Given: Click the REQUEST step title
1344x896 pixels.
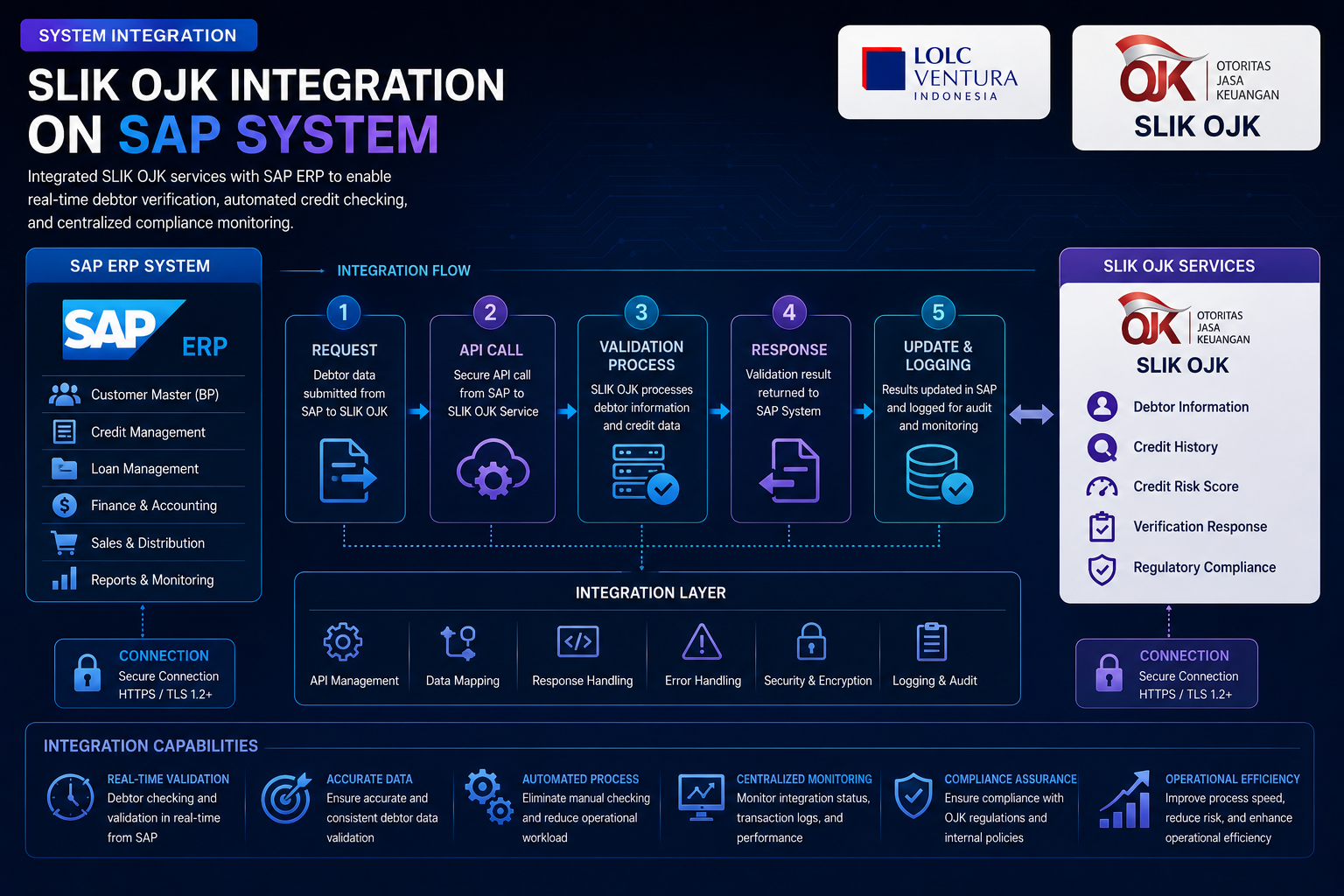Looking at the screenshot, I should 345,350.
